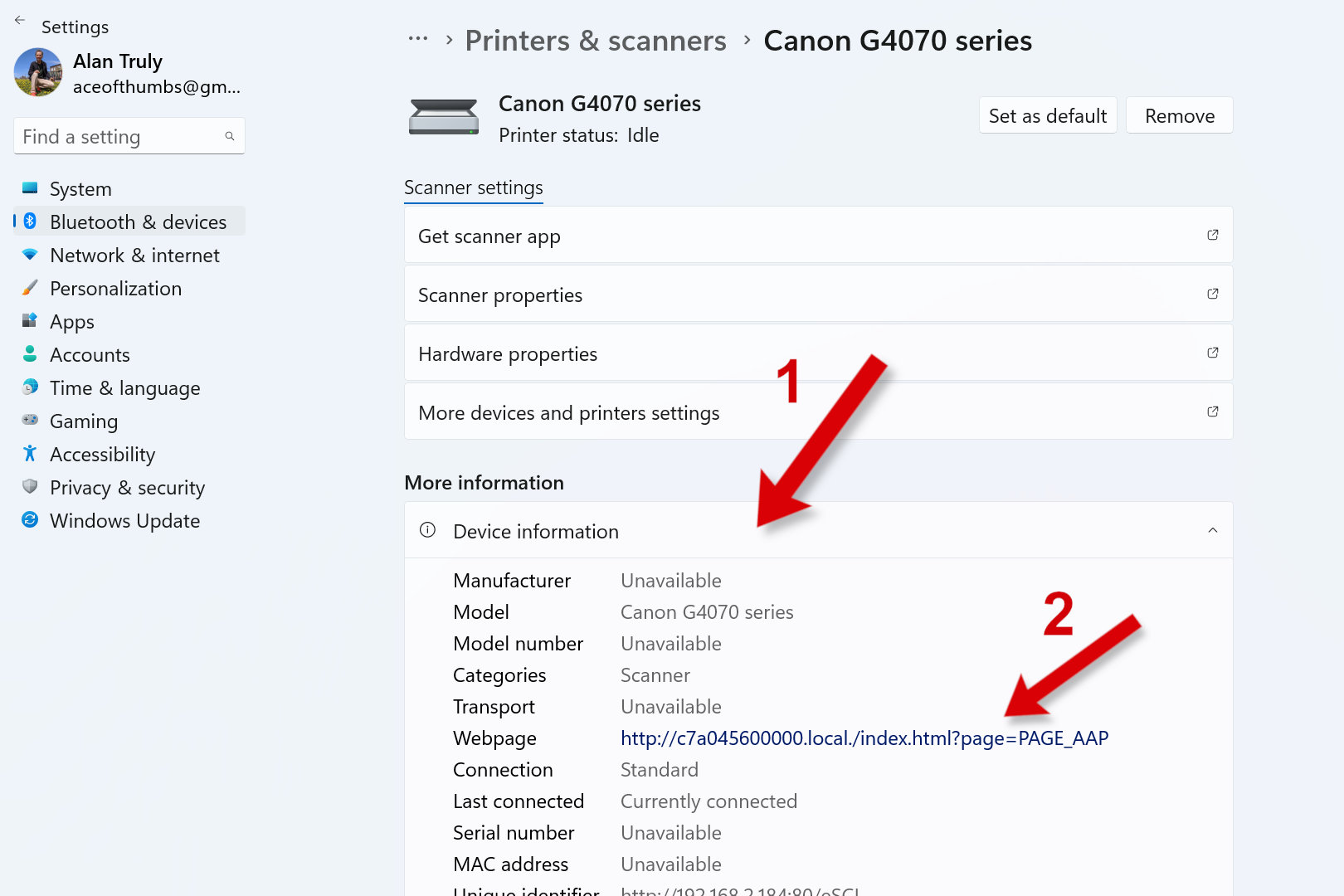Select the Scanner settings tab

pyautogui.click(x=474, y=188)
